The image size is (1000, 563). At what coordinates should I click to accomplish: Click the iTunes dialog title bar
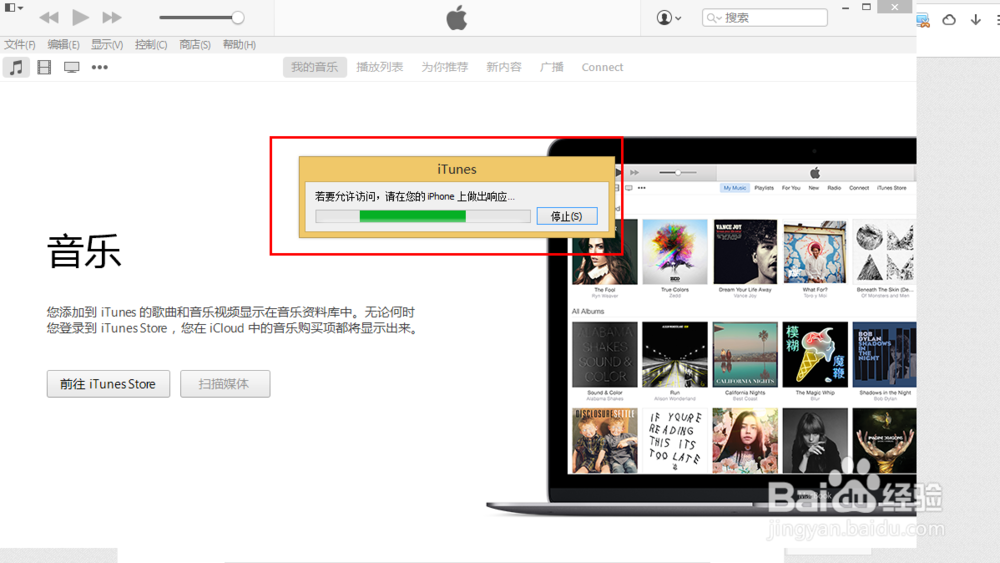(x=457, y=169)
